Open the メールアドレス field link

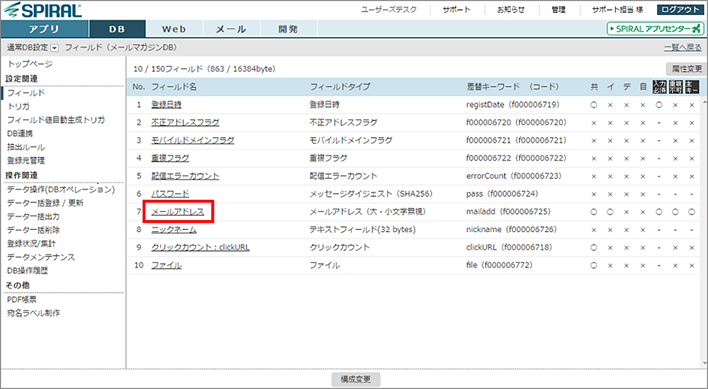point(178,212)
